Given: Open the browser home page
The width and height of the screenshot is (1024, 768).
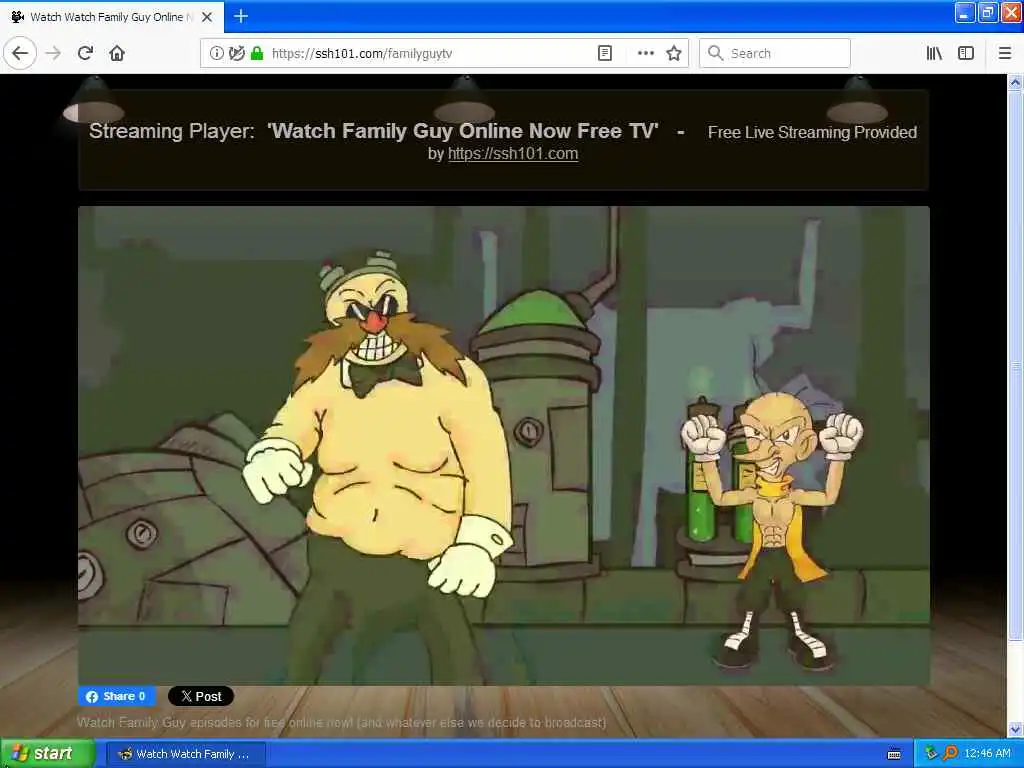Looking at the screenshot, I should [x=117, y=53].
